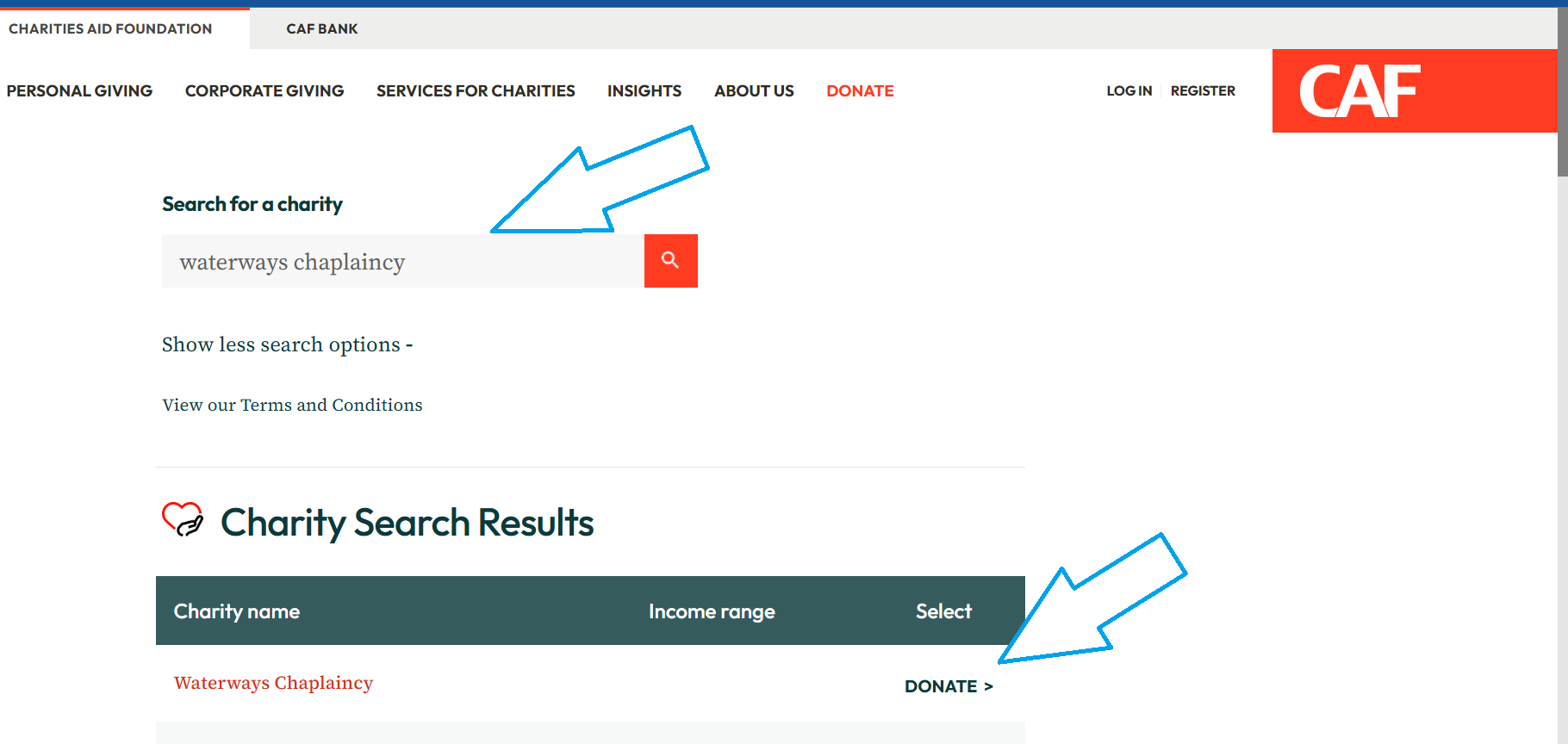Switch to the Charities Aid Foundation tab
The height and width of the screenshot is (744, 1568).
click(110, 28)
